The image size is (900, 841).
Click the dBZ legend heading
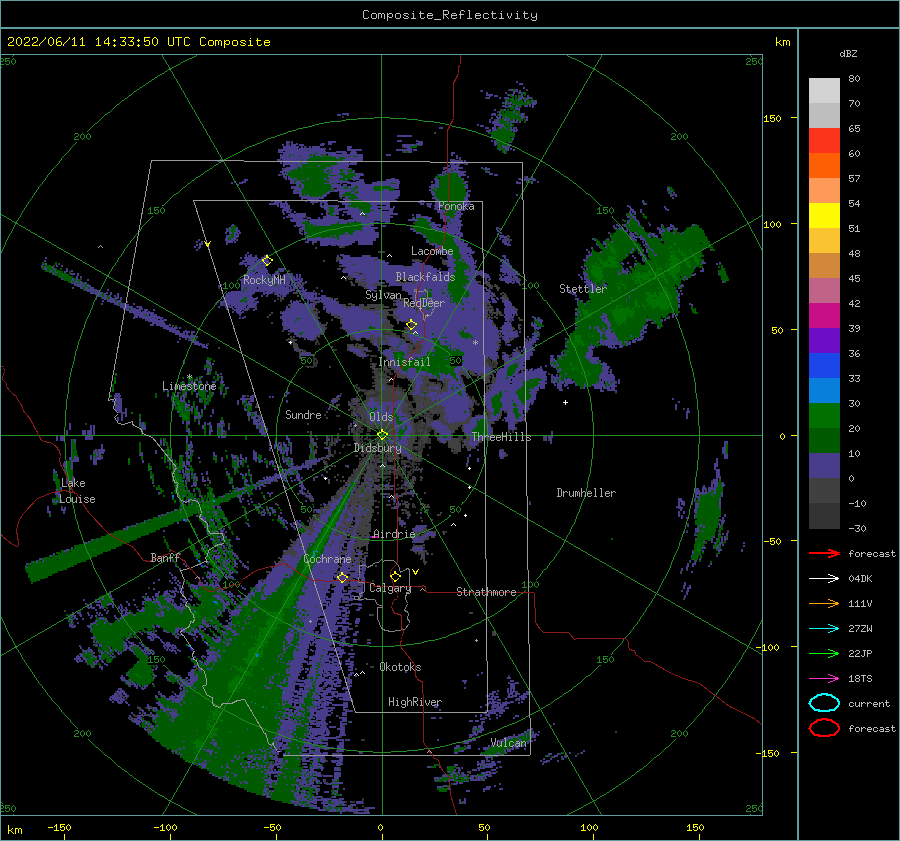(x=848, y=53)
